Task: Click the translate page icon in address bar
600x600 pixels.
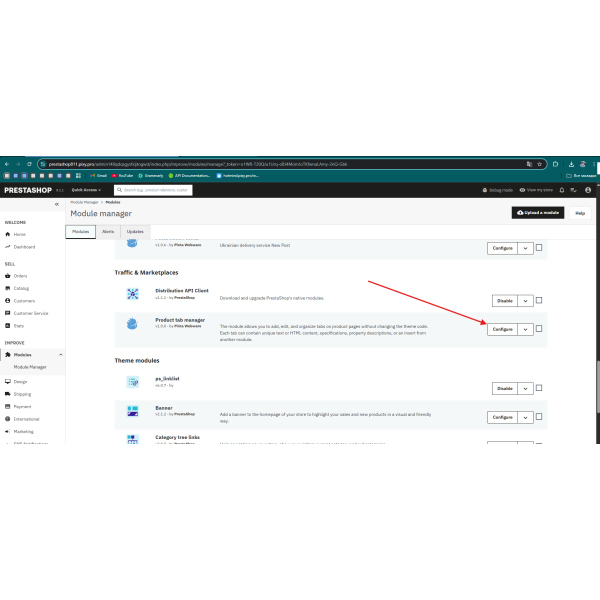Action: click(x=529, y=164)
